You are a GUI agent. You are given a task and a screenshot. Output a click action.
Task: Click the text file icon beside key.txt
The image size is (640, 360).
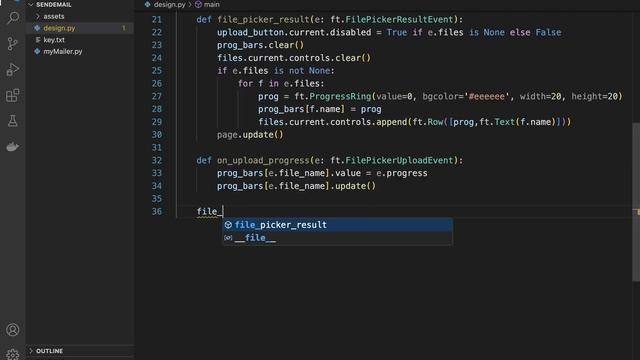click(38, 40)
